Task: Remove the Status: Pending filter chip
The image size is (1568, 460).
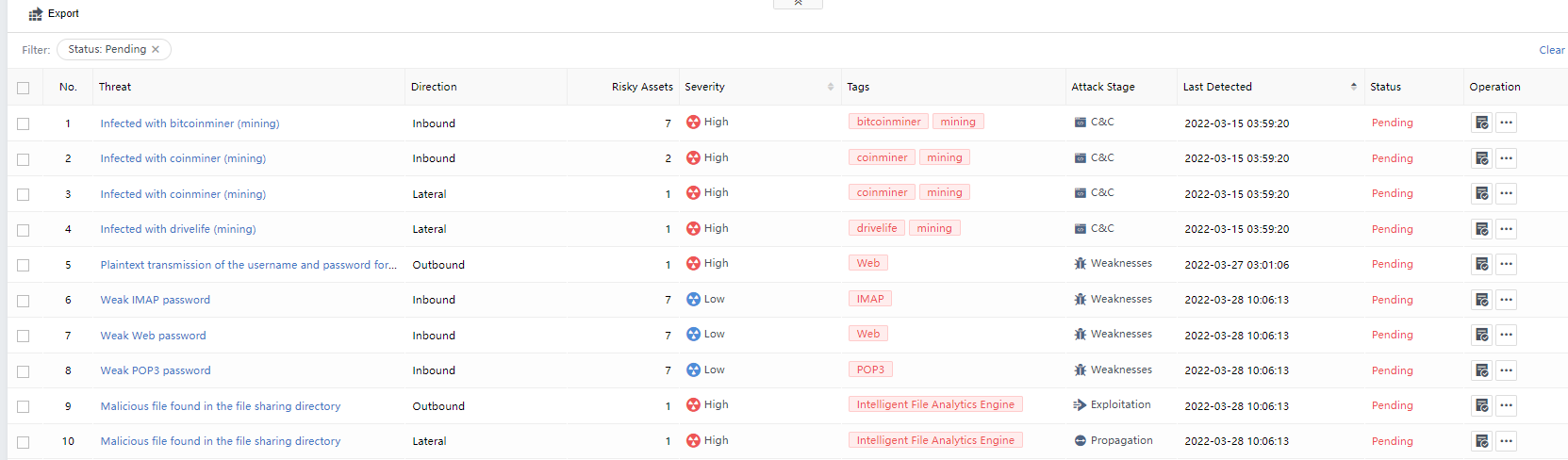Action: click(x=156, y=49)
